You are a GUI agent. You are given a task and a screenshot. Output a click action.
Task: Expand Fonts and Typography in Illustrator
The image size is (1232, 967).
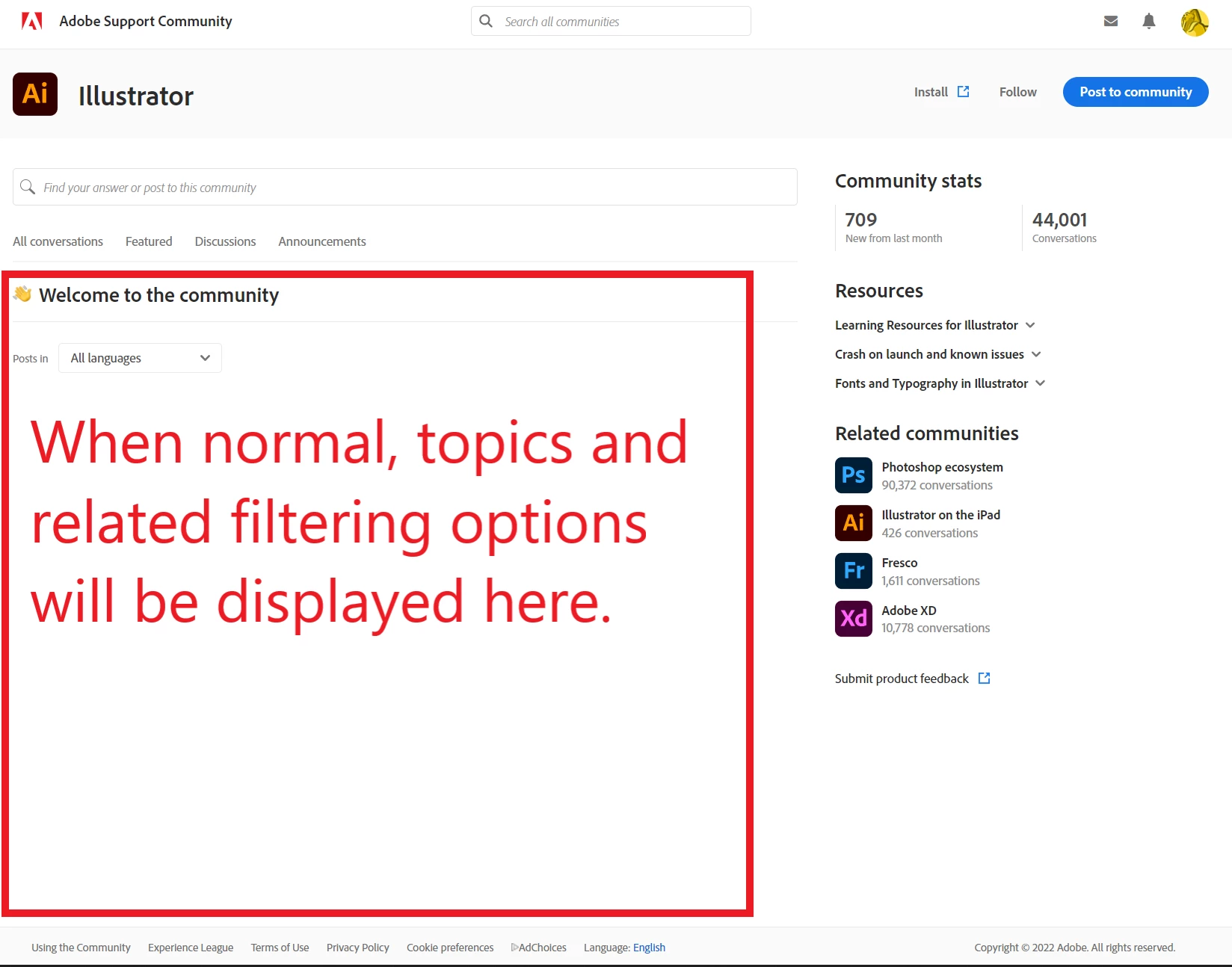coord(940,383)
